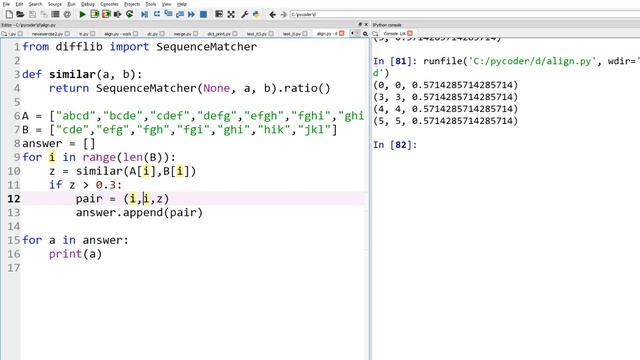Save the current file

pyautogui.click(x=32, y=14)
